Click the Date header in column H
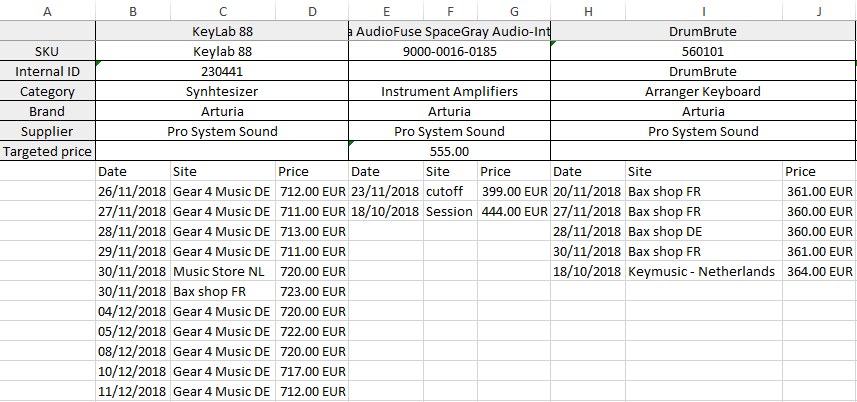857x402 pixels. coord(588,172)
